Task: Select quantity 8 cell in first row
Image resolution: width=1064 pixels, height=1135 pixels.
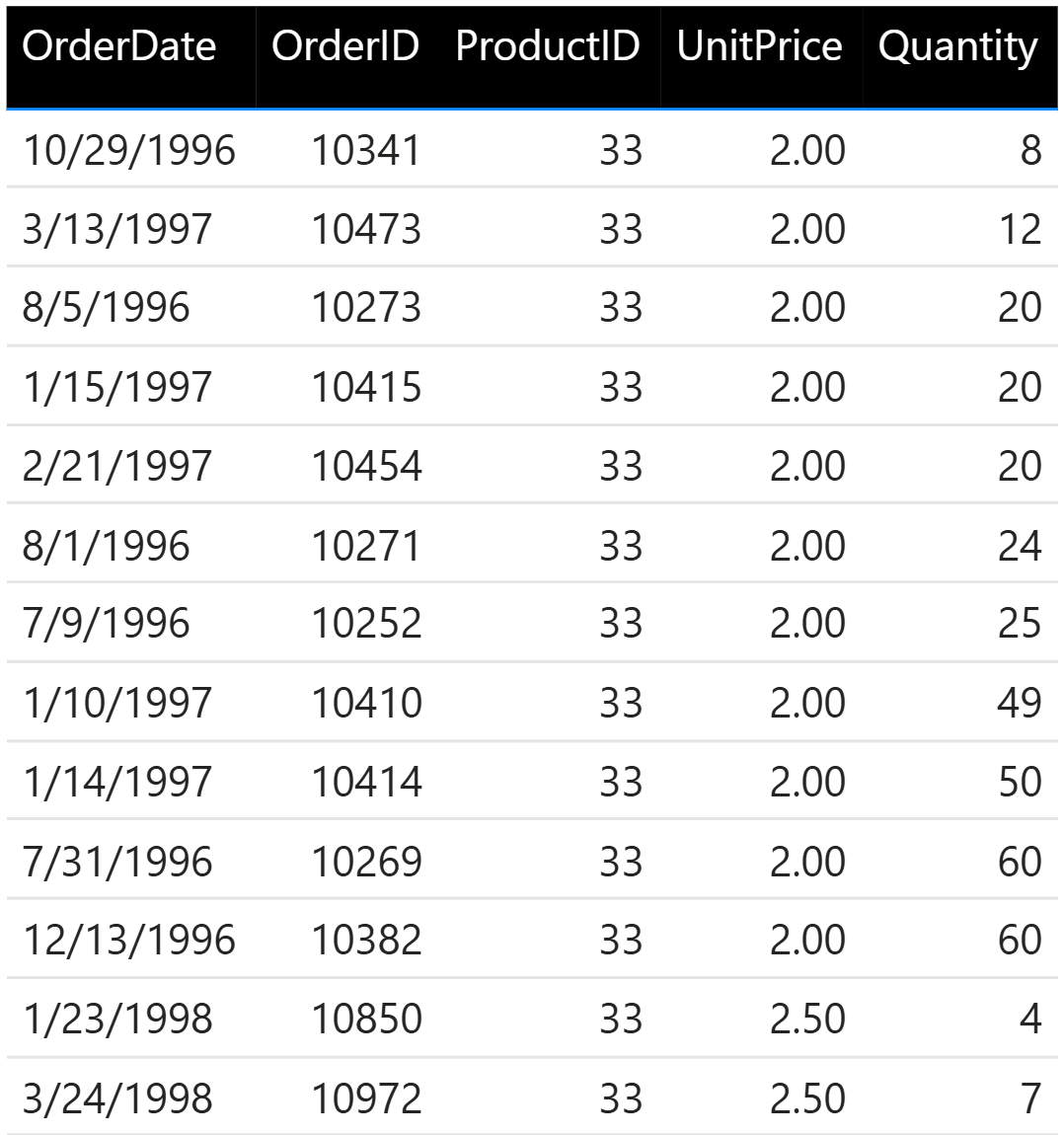Action: [1030, 151]
